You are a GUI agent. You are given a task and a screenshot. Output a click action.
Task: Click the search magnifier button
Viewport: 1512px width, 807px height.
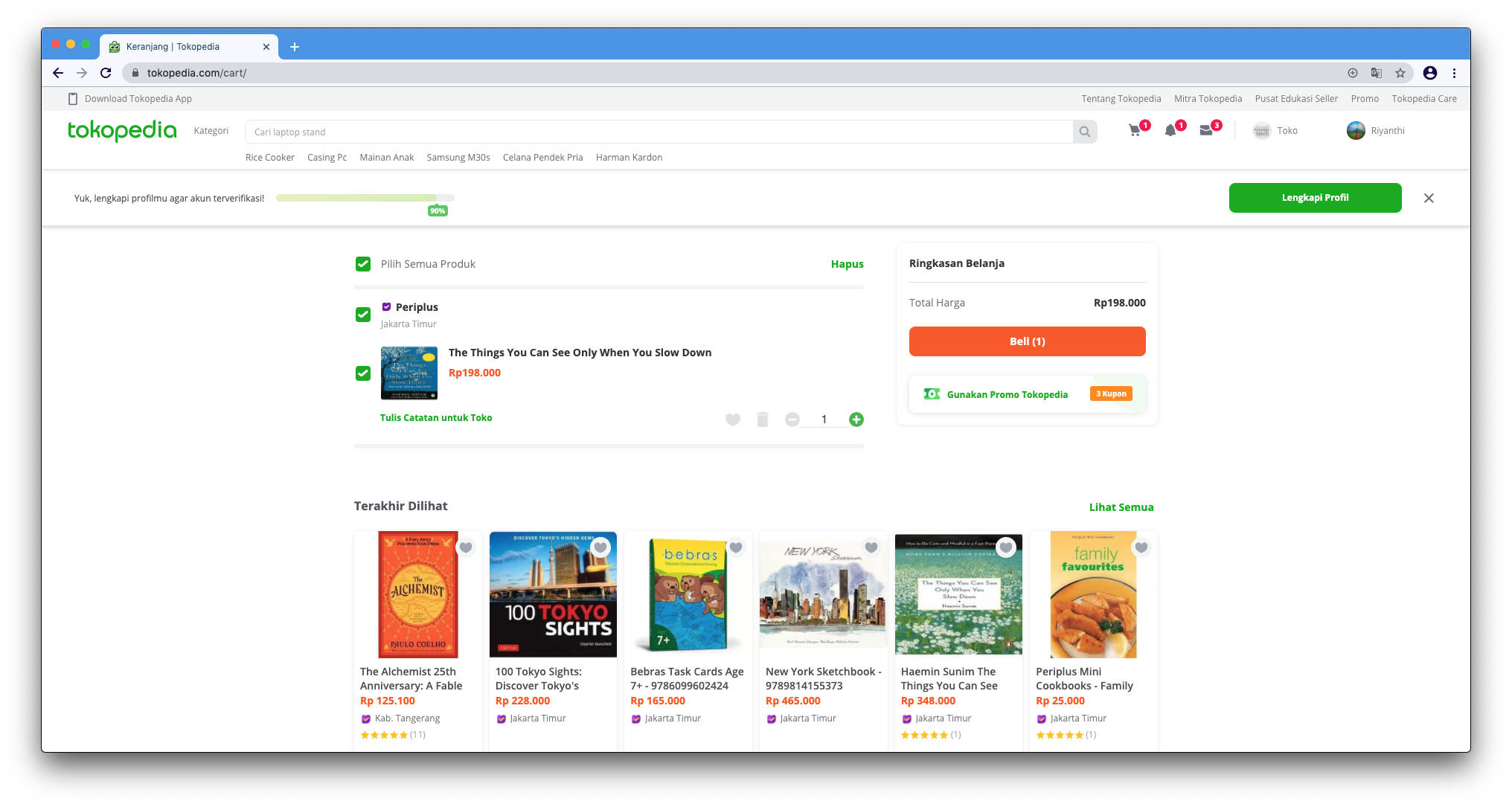1085,132
